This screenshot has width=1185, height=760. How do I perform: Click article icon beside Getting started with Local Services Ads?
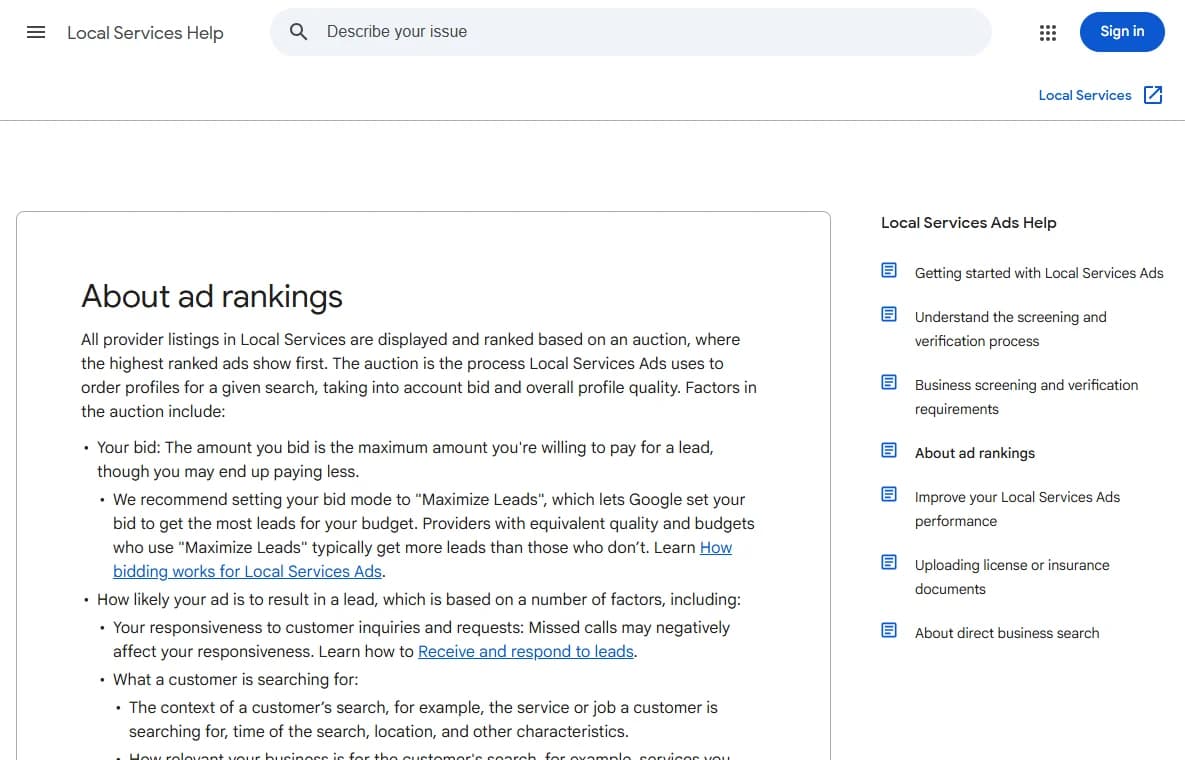(889, 270)
